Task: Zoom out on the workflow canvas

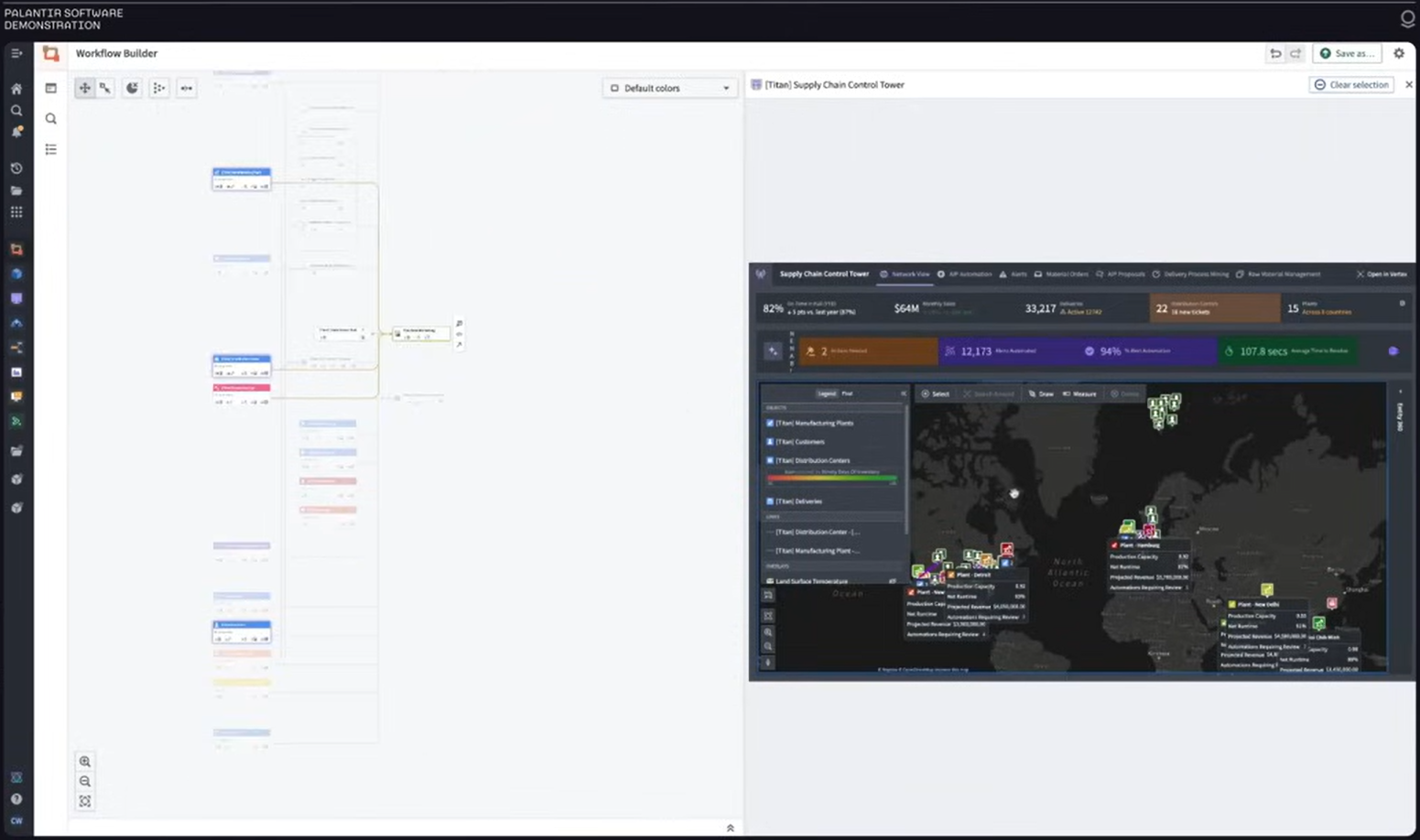Action: [85, 781]
